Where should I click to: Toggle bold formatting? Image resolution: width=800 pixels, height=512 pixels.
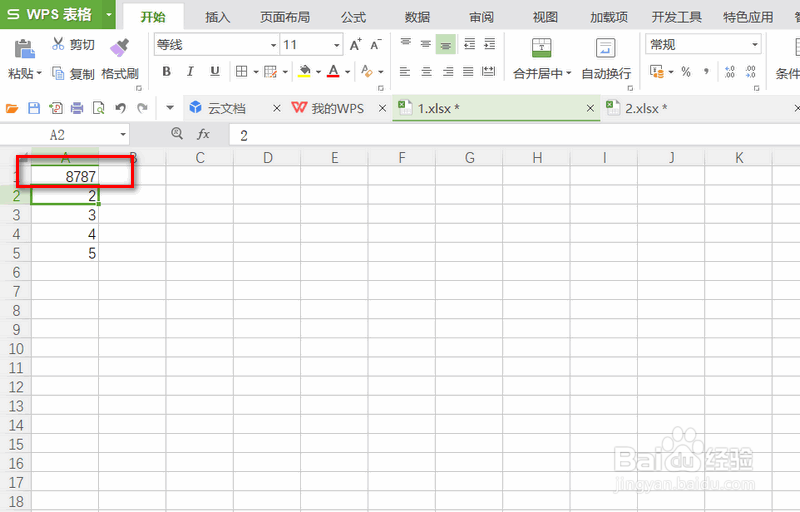(x=166, y=72)
